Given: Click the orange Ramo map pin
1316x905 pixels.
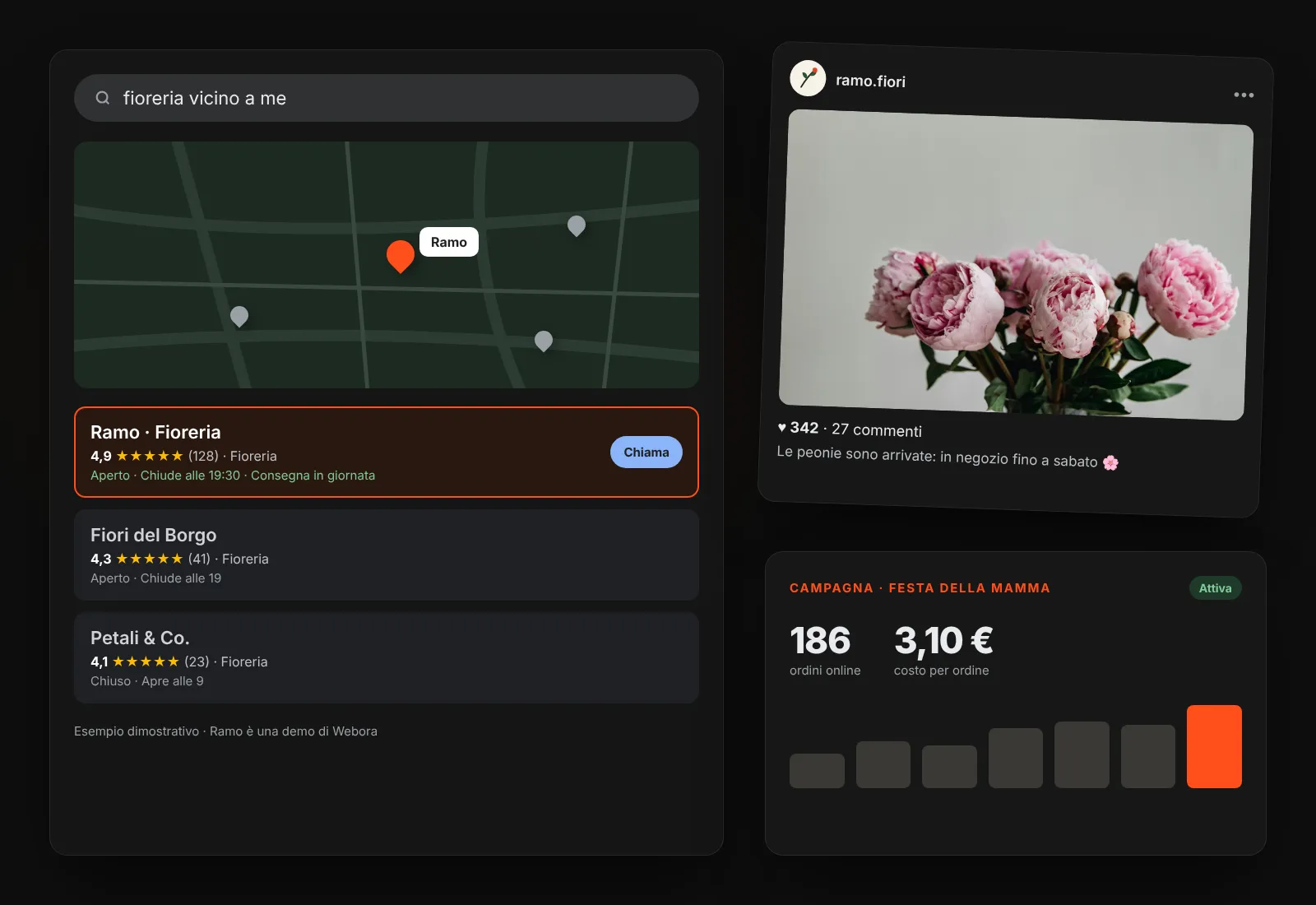Looking at the screenshot, I should click(401, 256).
